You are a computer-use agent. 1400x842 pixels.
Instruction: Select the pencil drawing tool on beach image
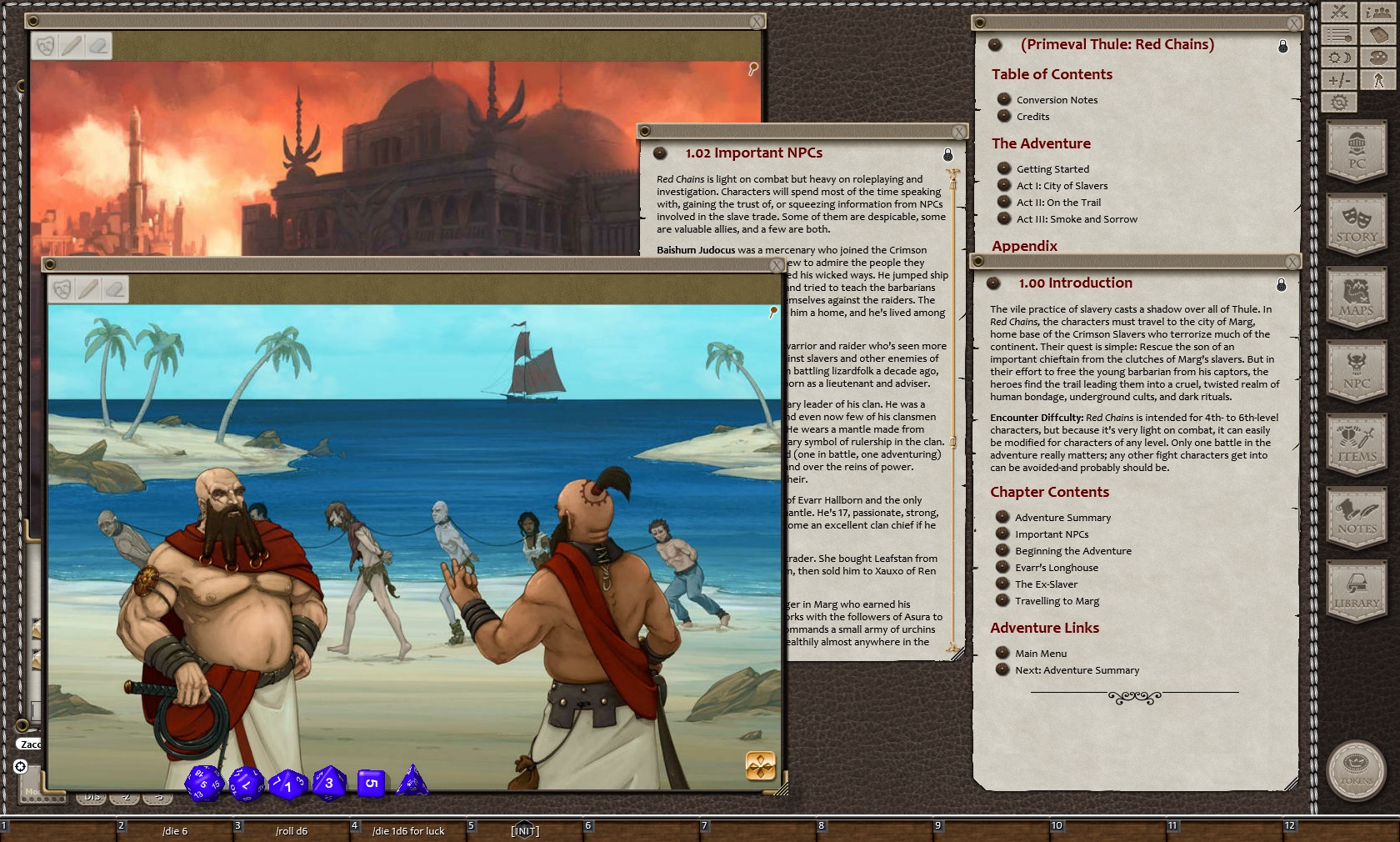87,289
